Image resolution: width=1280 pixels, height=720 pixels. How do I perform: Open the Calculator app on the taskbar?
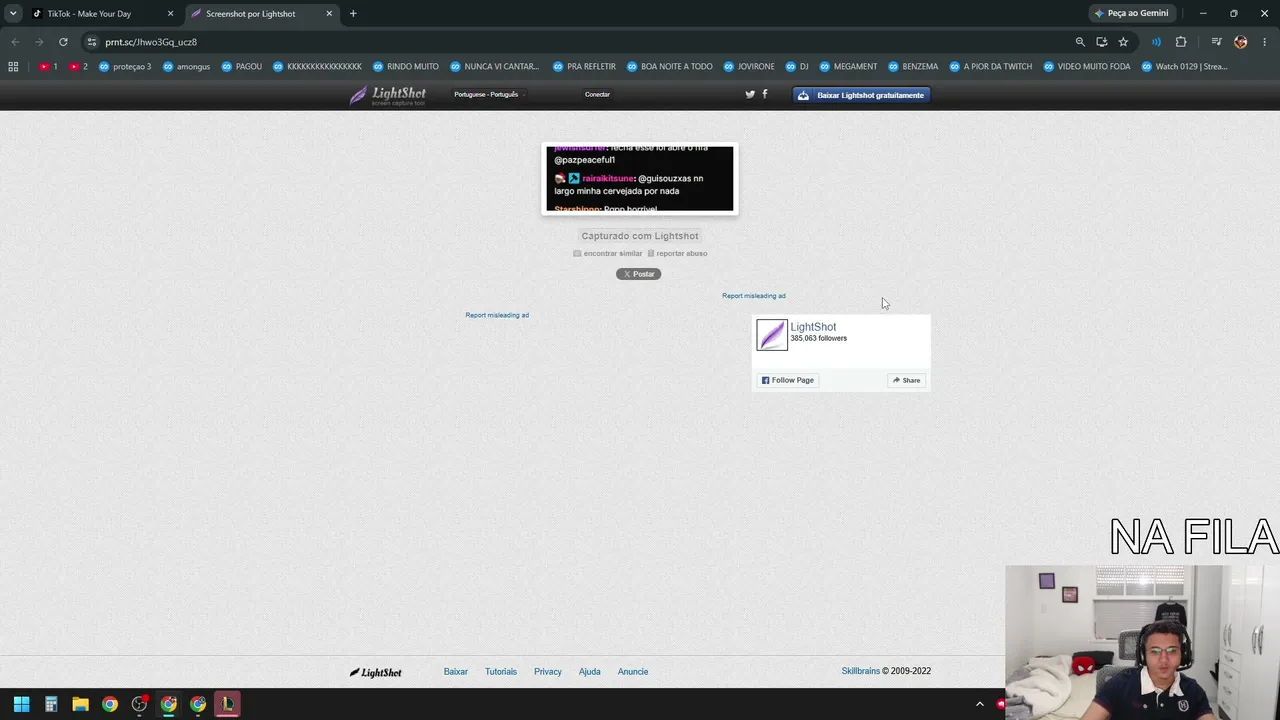[x=51, y=704]
